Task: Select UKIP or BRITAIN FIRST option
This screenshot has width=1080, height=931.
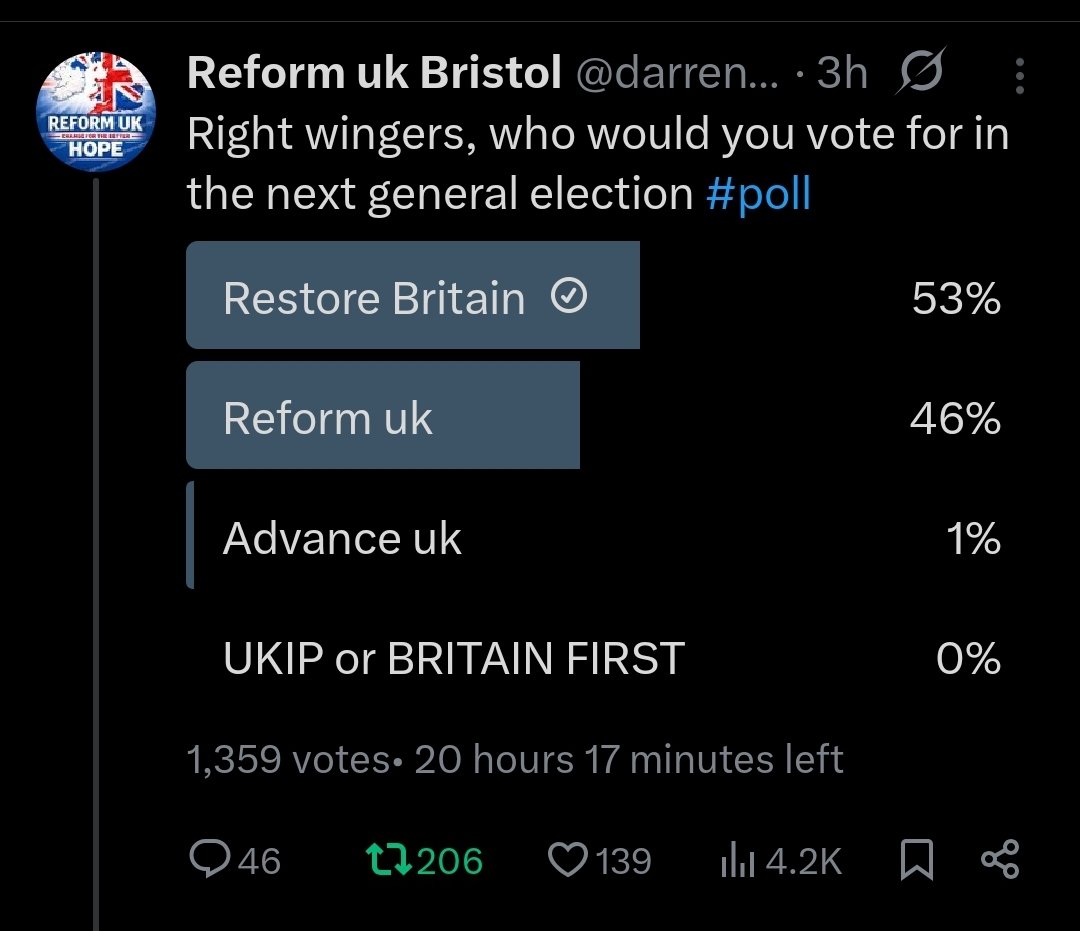Action: click(453, 659)
